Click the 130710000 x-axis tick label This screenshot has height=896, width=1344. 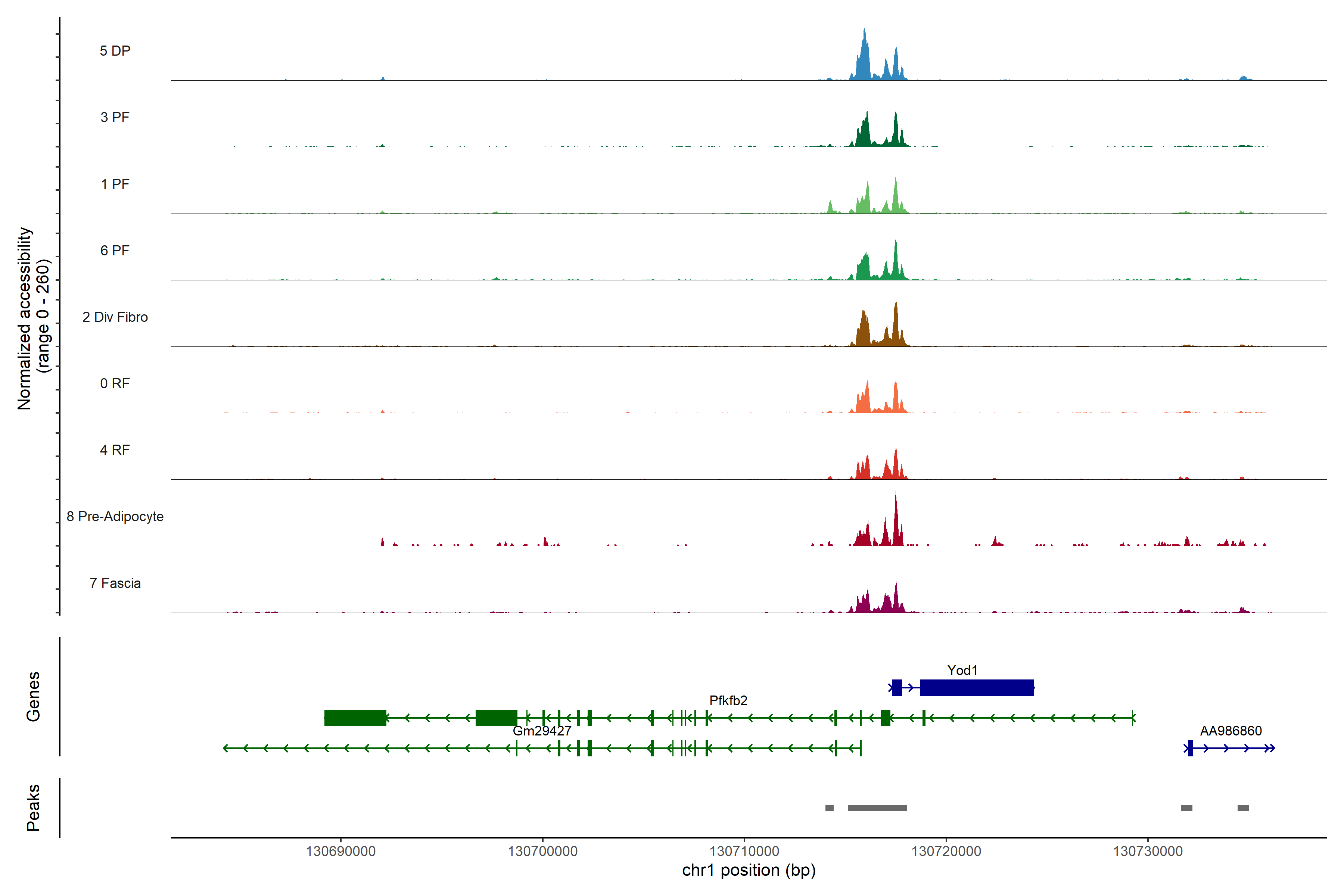[x=744, y=852]
